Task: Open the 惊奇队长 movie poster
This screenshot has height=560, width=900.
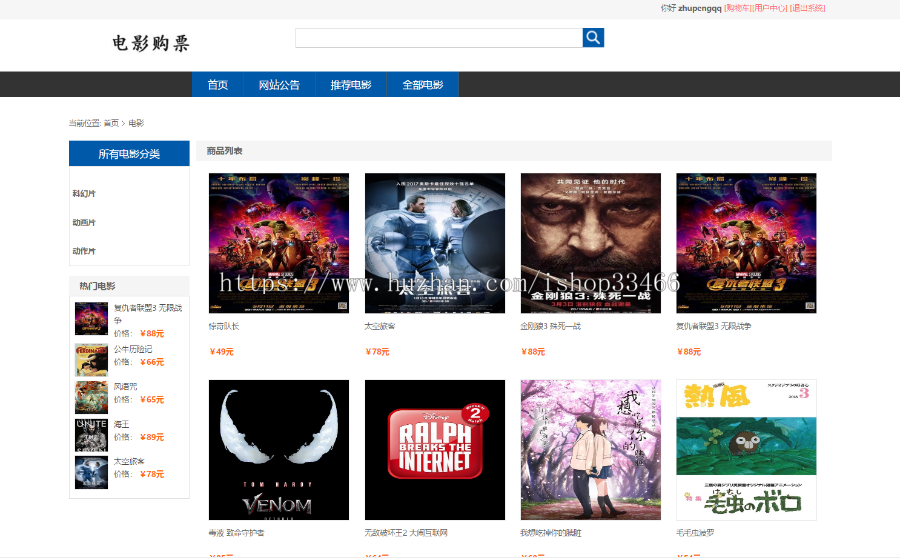Action: [279, 243]
